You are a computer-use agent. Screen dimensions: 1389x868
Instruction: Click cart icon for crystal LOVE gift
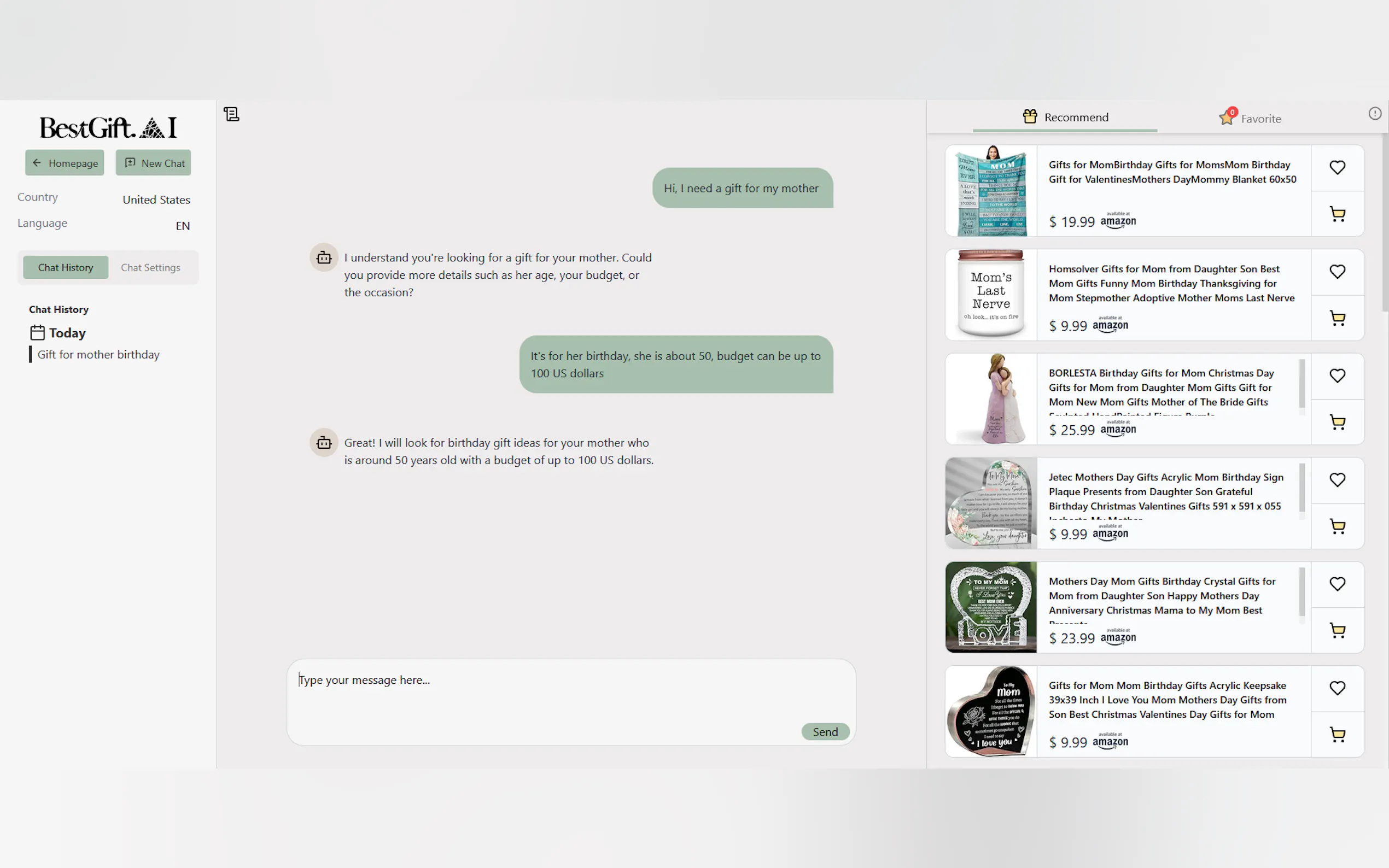(x=1337, y=630)
